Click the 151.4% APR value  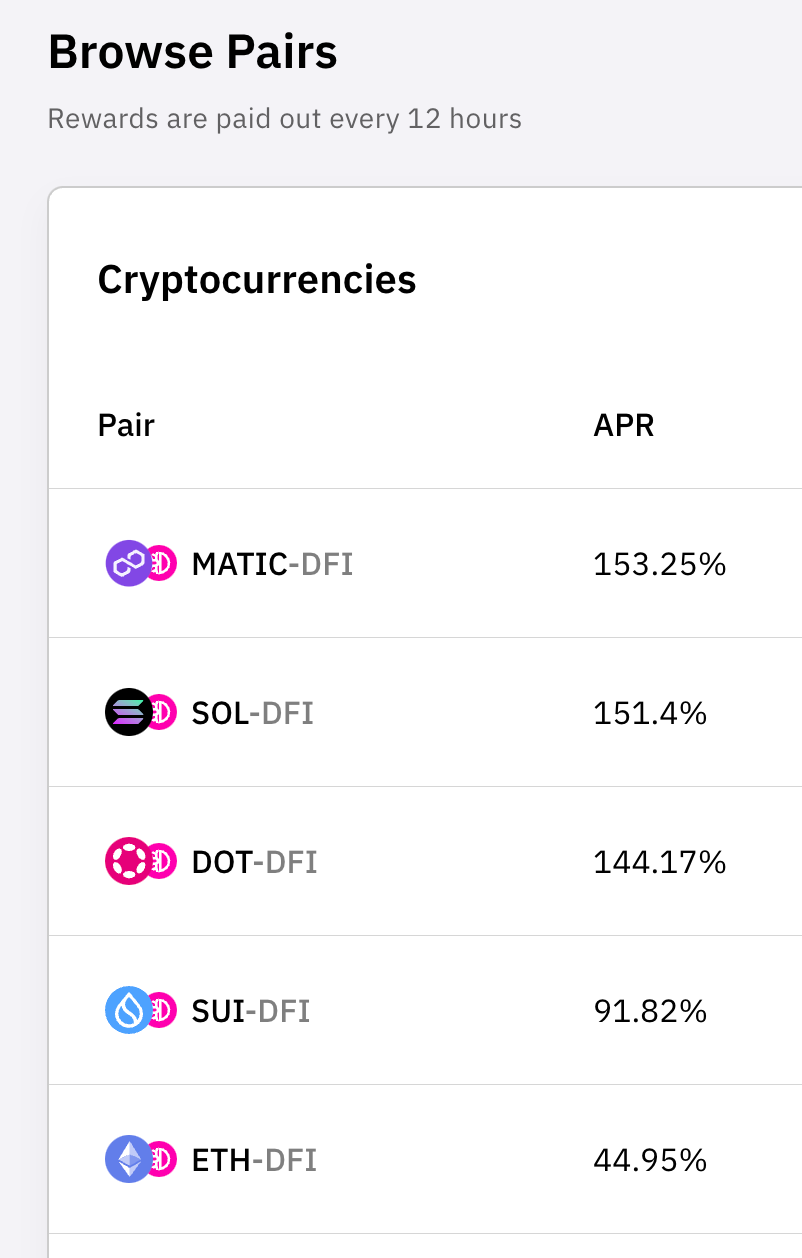pos(650,714)
